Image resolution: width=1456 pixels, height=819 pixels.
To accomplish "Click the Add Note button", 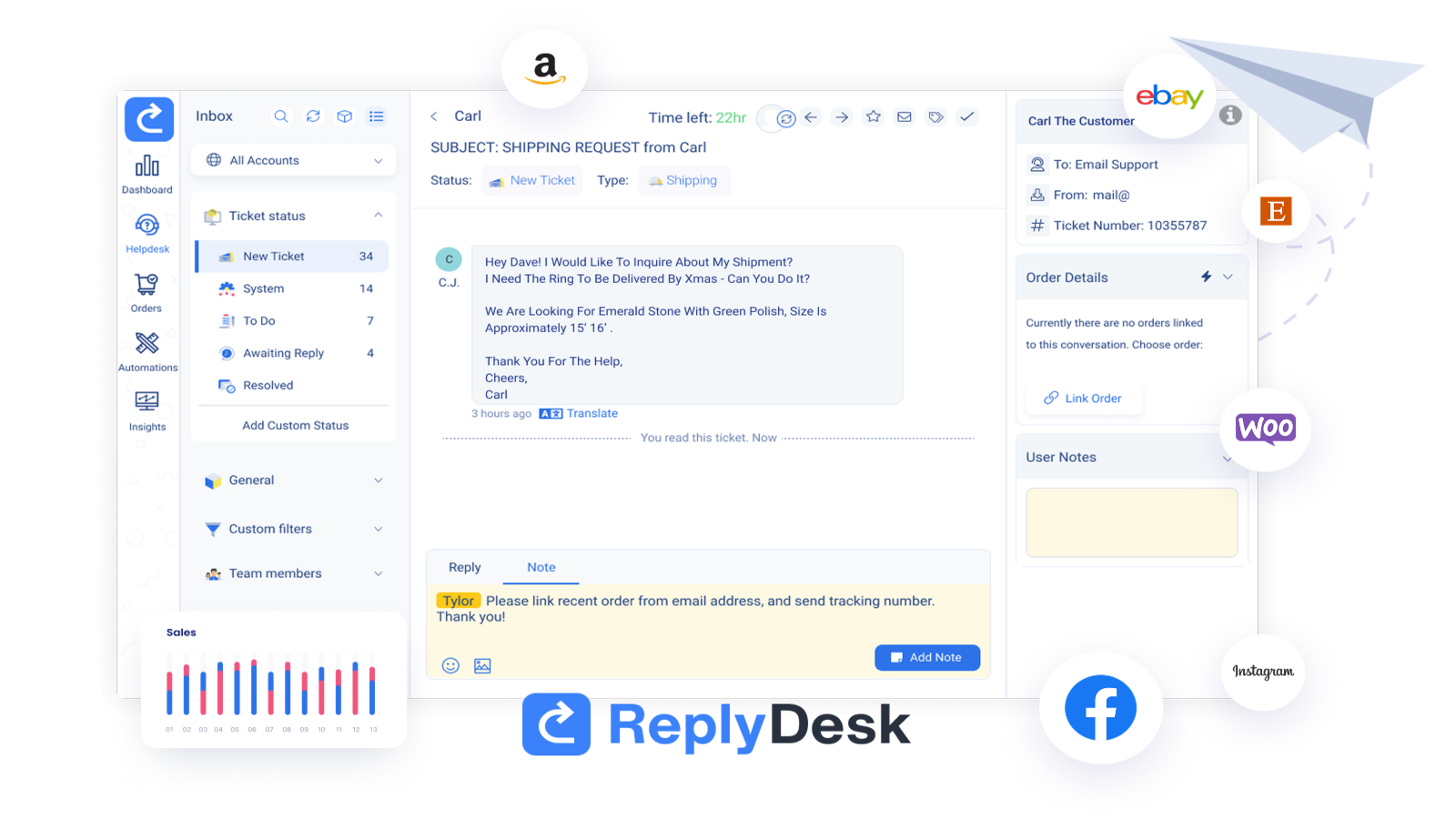I will click(927, 658).
